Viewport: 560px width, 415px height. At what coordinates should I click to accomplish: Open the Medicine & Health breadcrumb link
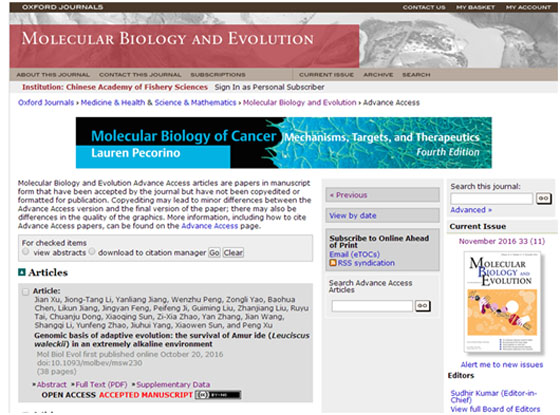[x=113, y=102]
